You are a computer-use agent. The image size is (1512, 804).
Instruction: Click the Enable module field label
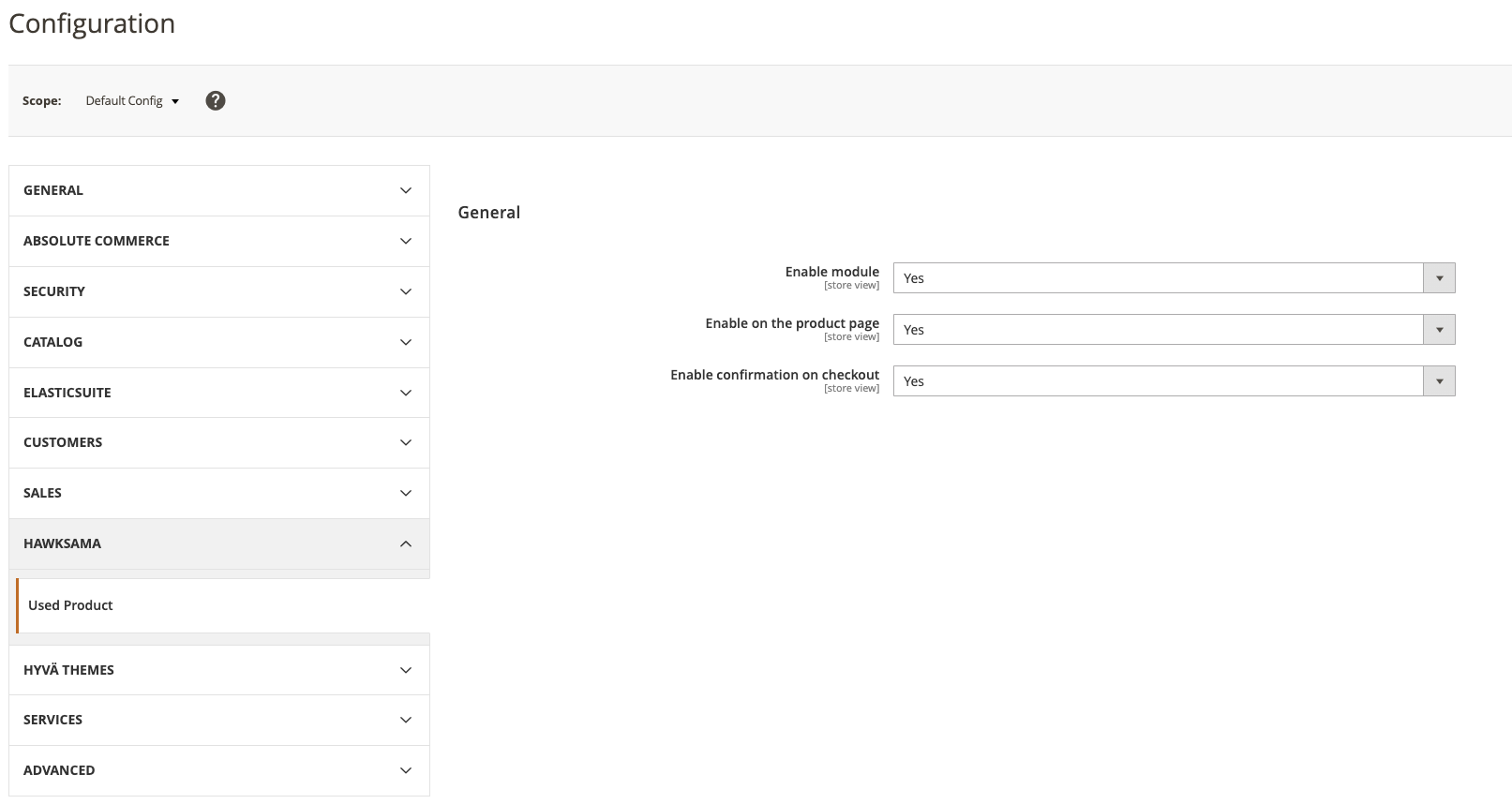coord(831,272)
